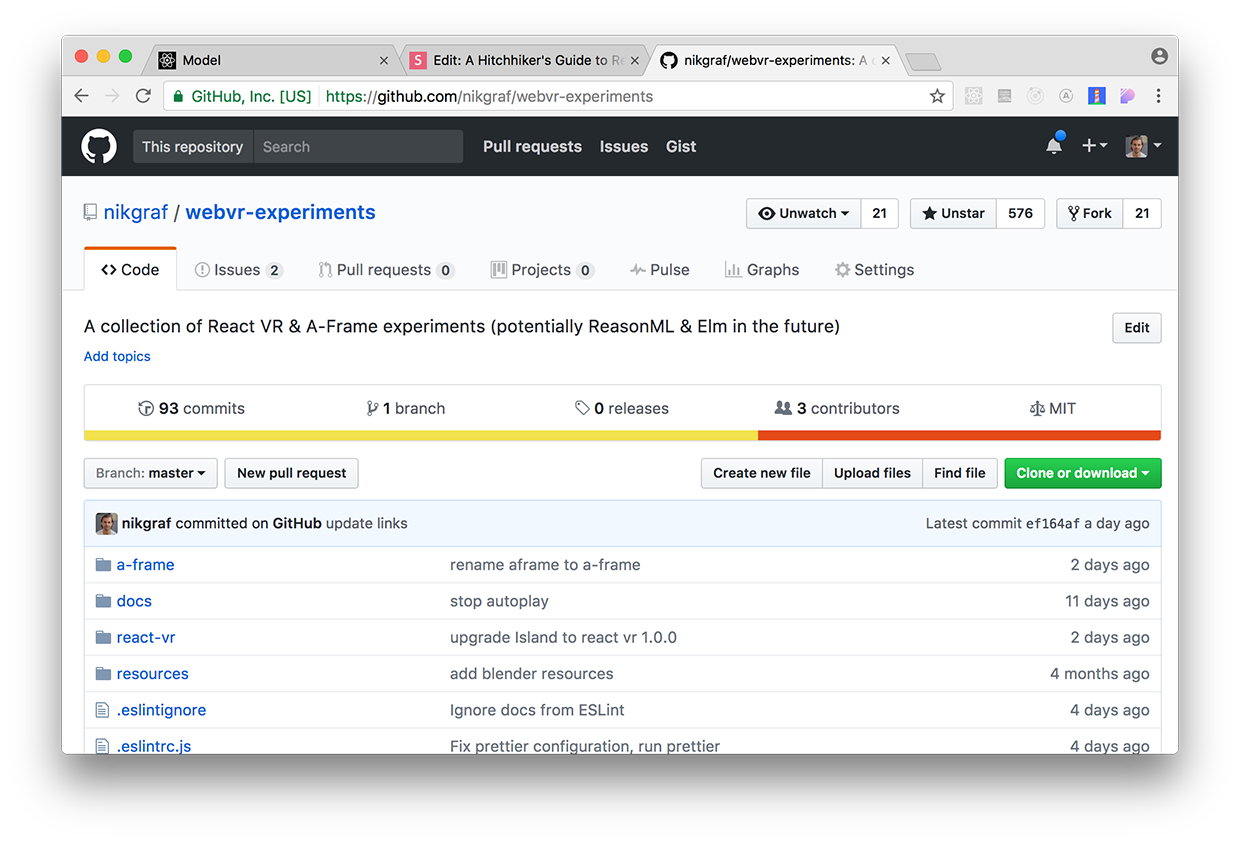
Task: Click New pull request
Action: [292, 473]
